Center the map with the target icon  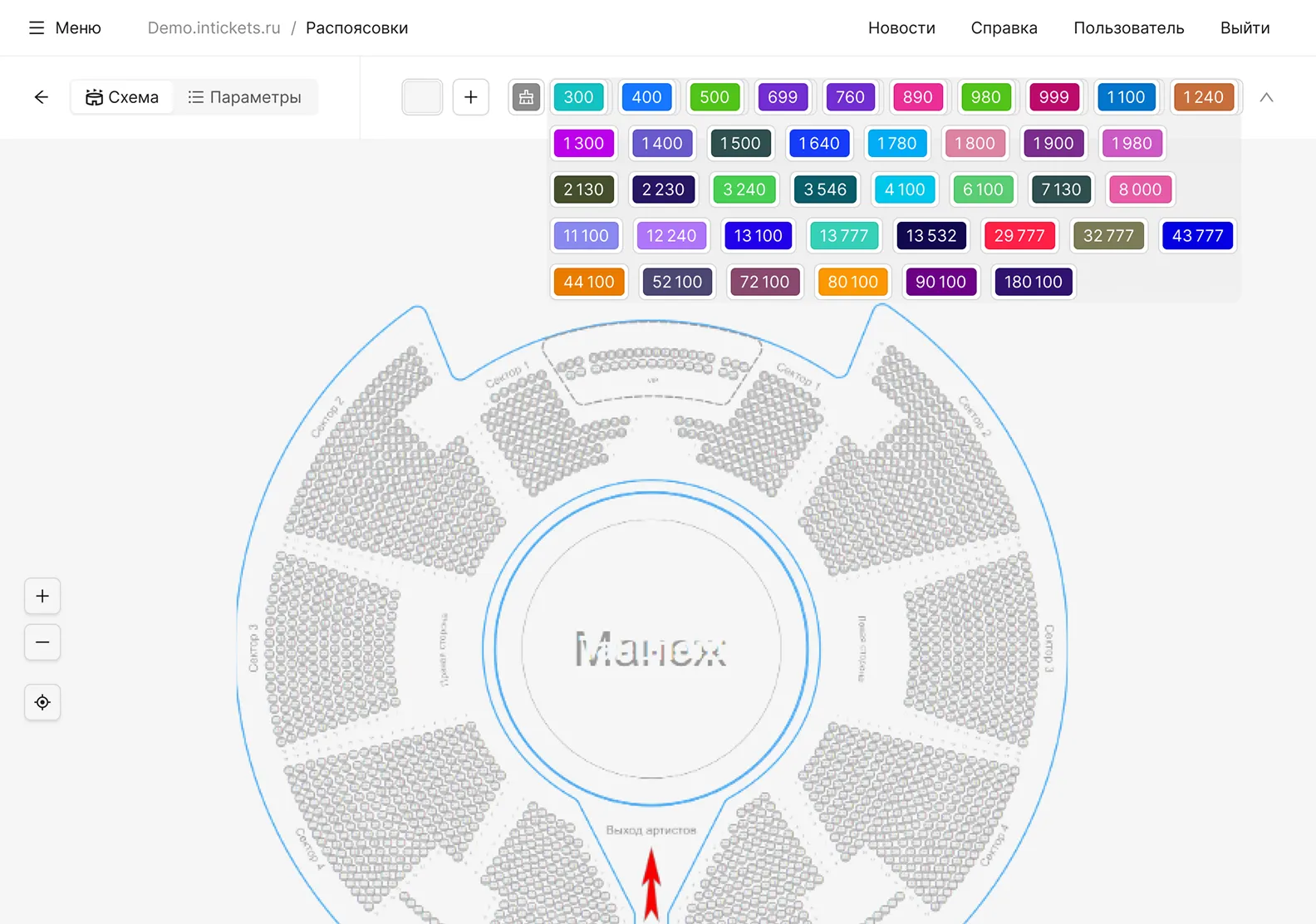(42, 702)
